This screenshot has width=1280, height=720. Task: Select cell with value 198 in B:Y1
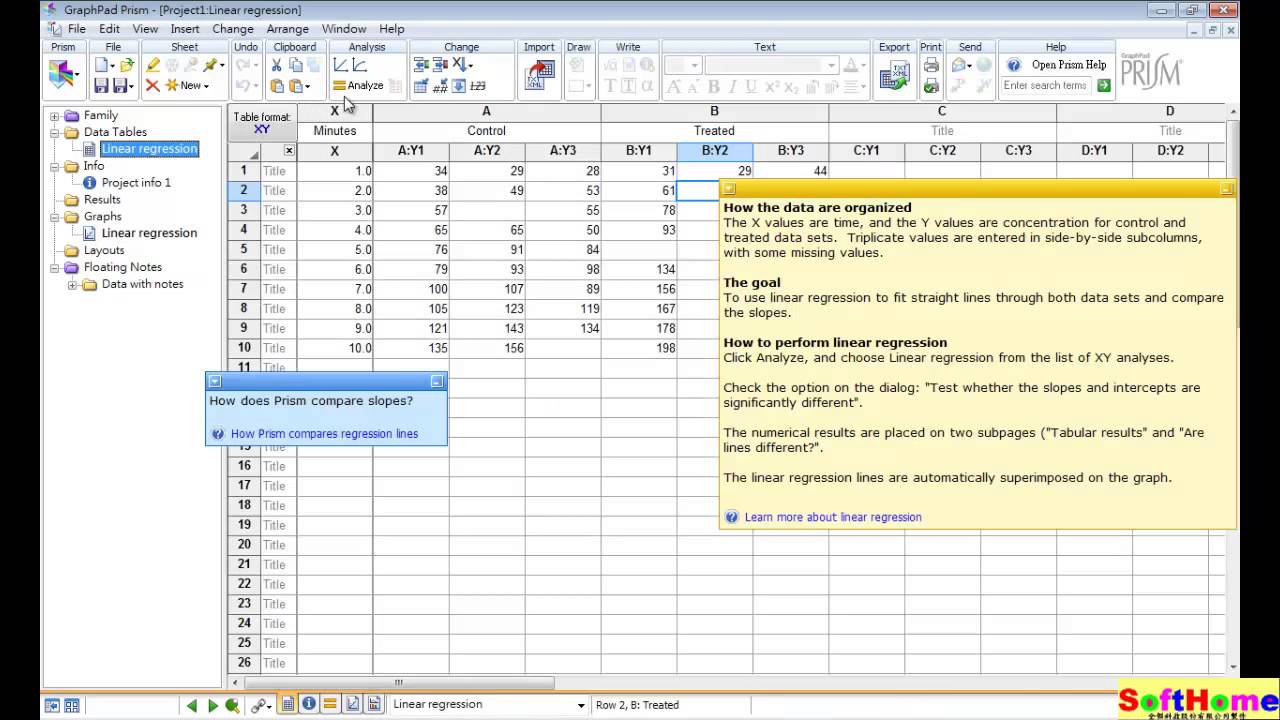(638, 348)
